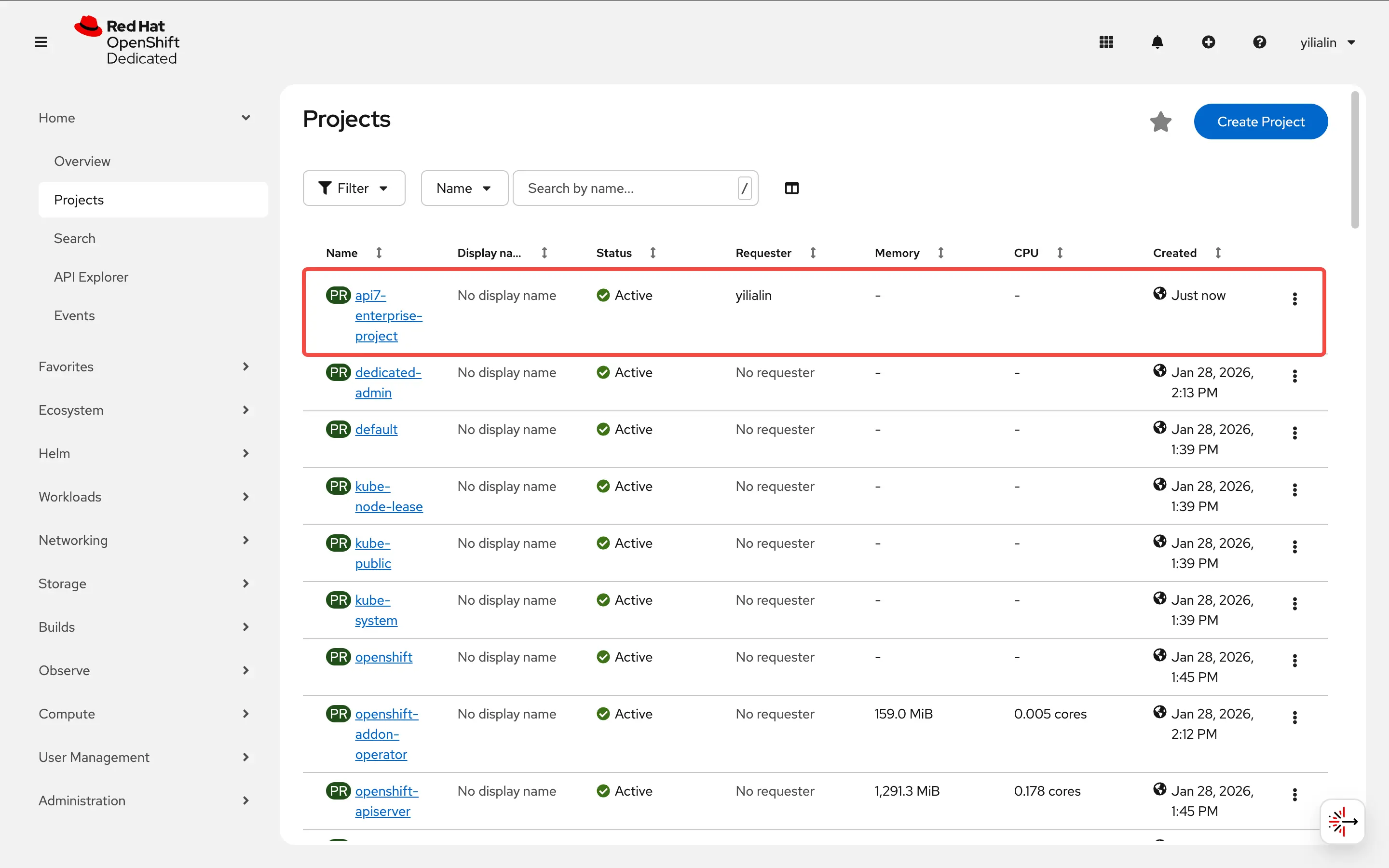Open kebab menu for openshift-apiserver row
The height and width of the screenshot is (868, 1389).
click(x=1295, y=795)
